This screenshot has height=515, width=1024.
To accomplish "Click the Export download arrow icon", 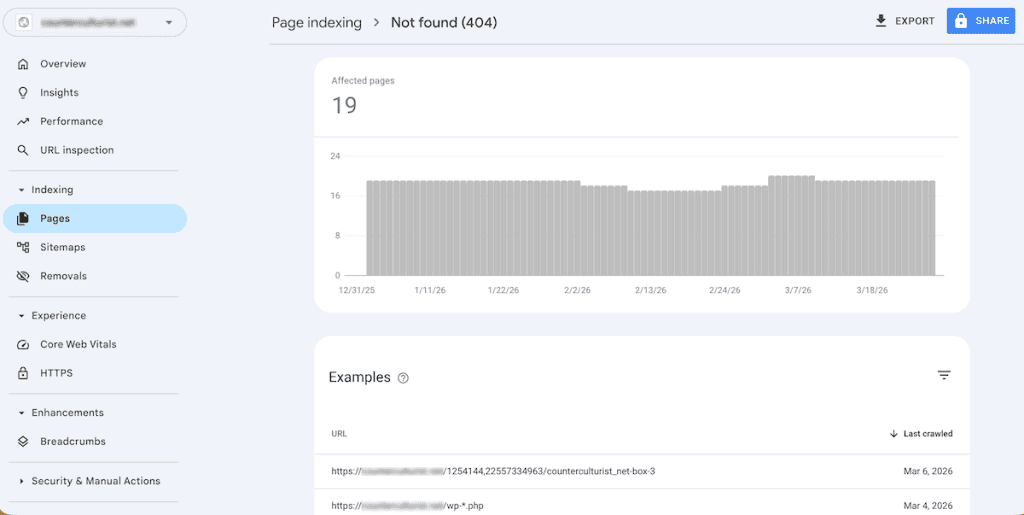I will [x=881, y=21].
